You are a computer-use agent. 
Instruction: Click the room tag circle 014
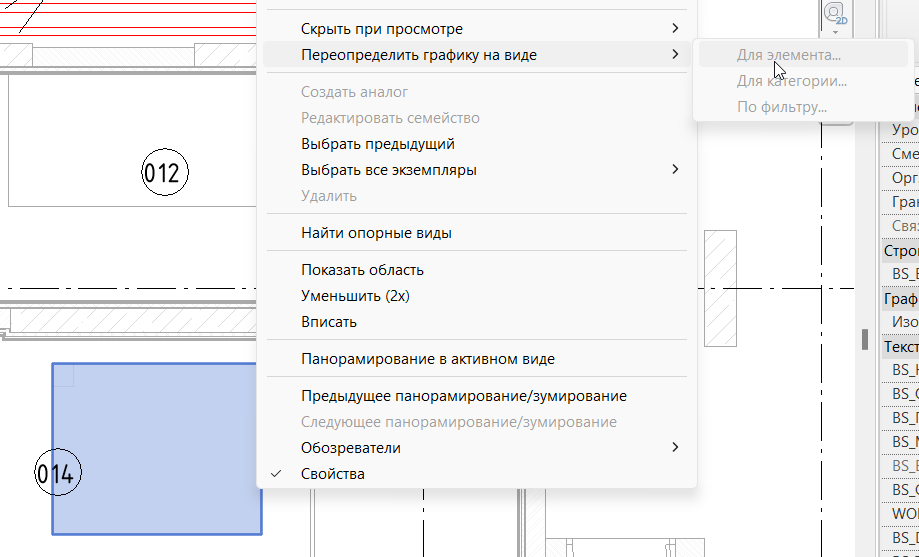(x=57, y=472)
